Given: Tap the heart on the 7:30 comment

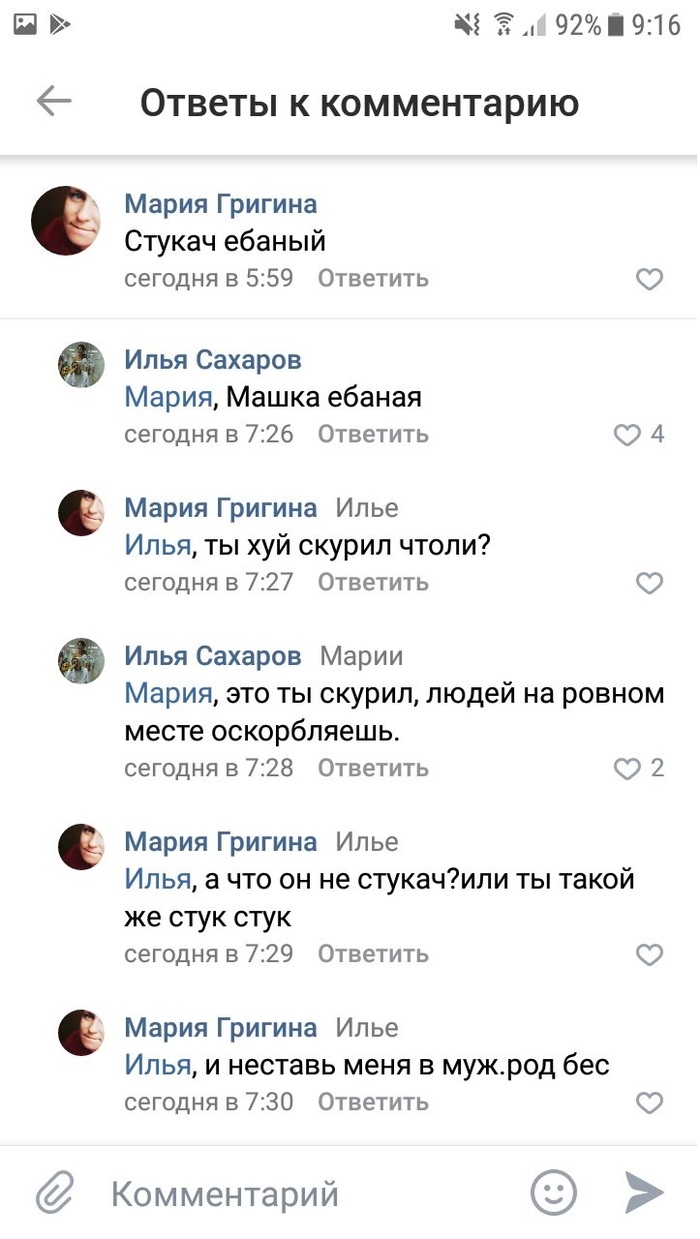Looking at the screenshot, I should click(650, 1103).
